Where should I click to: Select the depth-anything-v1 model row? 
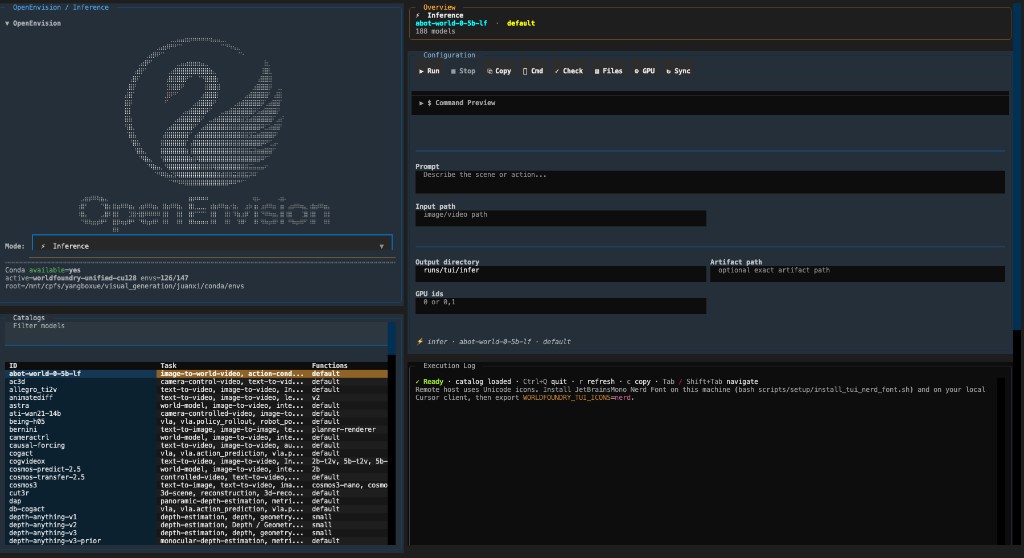(x=196, y=517)
